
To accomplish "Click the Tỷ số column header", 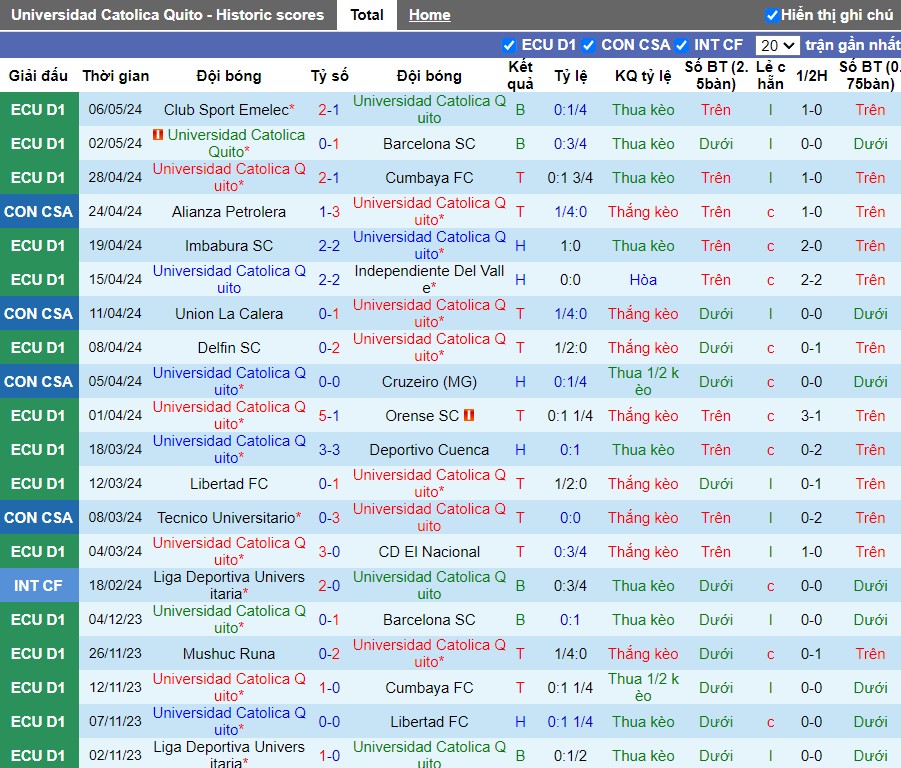I will coord(329,76).
